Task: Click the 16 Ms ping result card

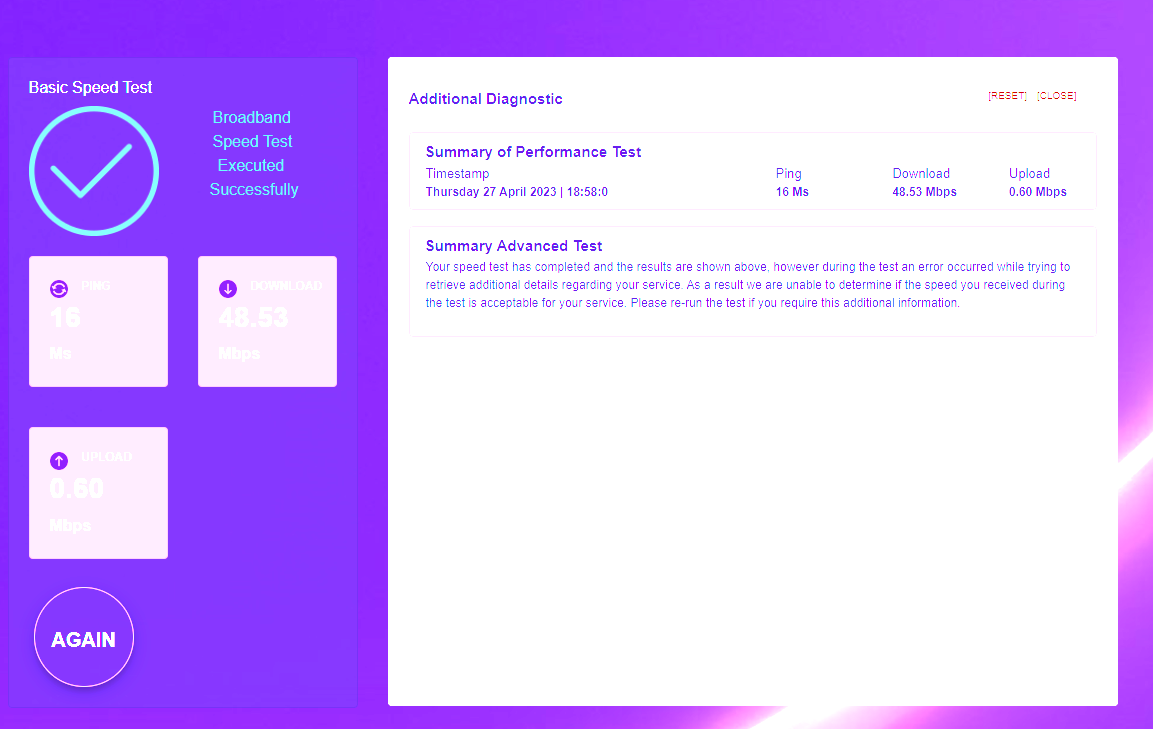Action: (98, 321)
